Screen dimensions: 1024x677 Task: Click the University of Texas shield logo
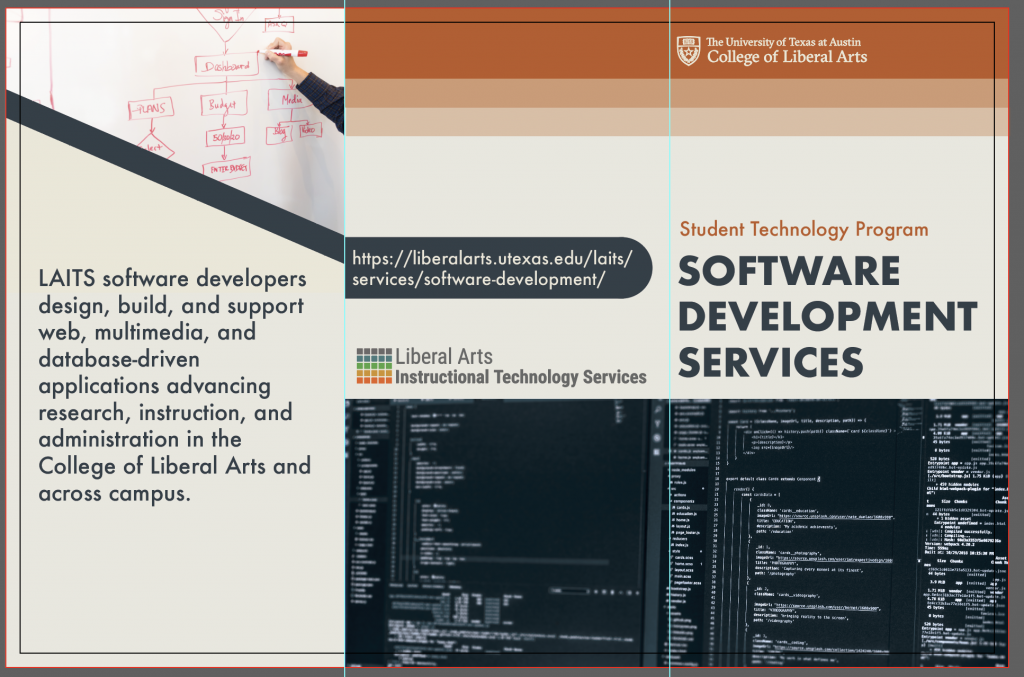pyautogui.click(x=688, y=51)
